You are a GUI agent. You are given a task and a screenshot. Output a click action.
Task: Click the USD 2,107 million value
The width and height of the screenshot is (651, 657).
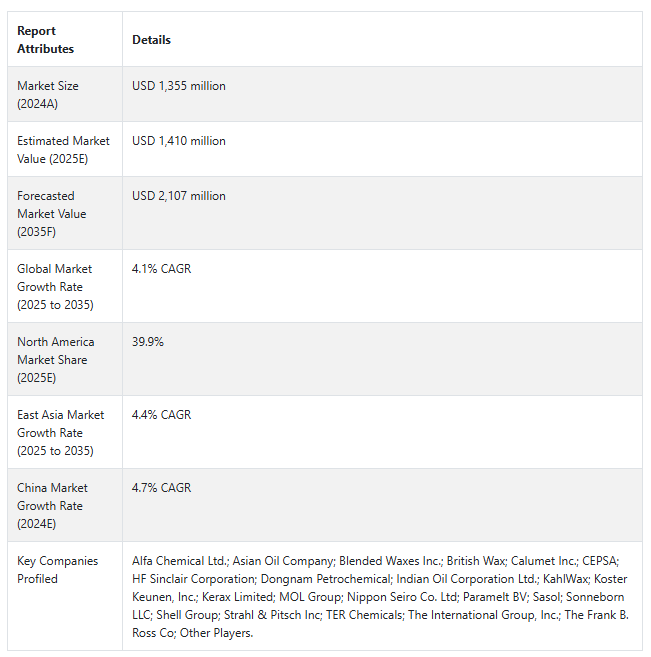(x=179, y=196)
